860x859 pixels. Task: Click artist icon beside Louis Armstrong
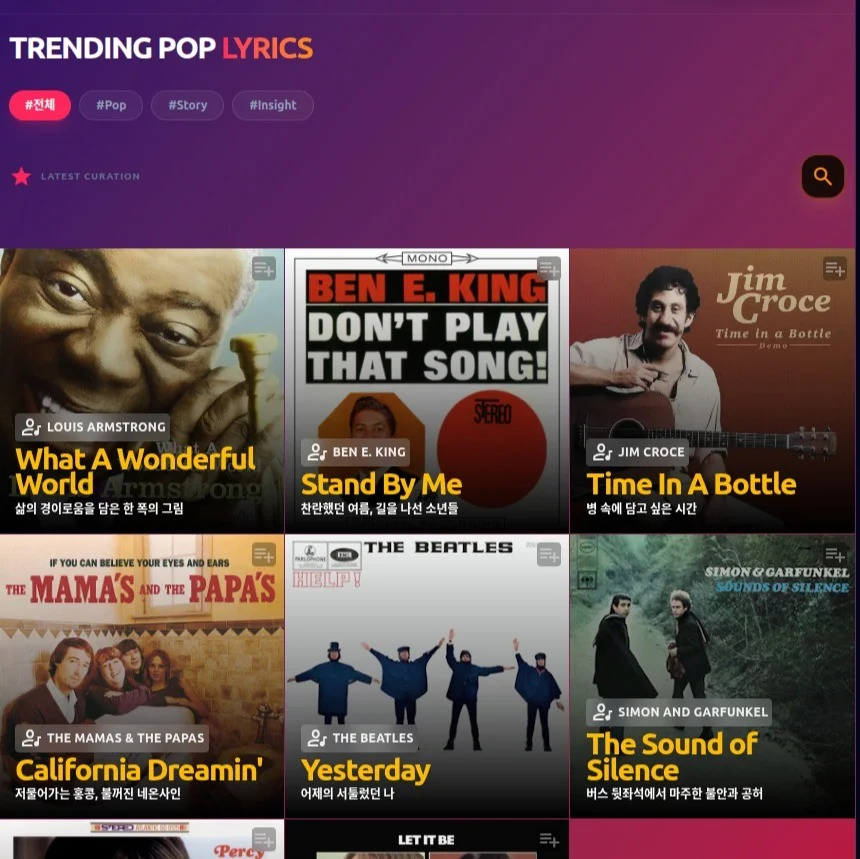click(x=31, y=427)
